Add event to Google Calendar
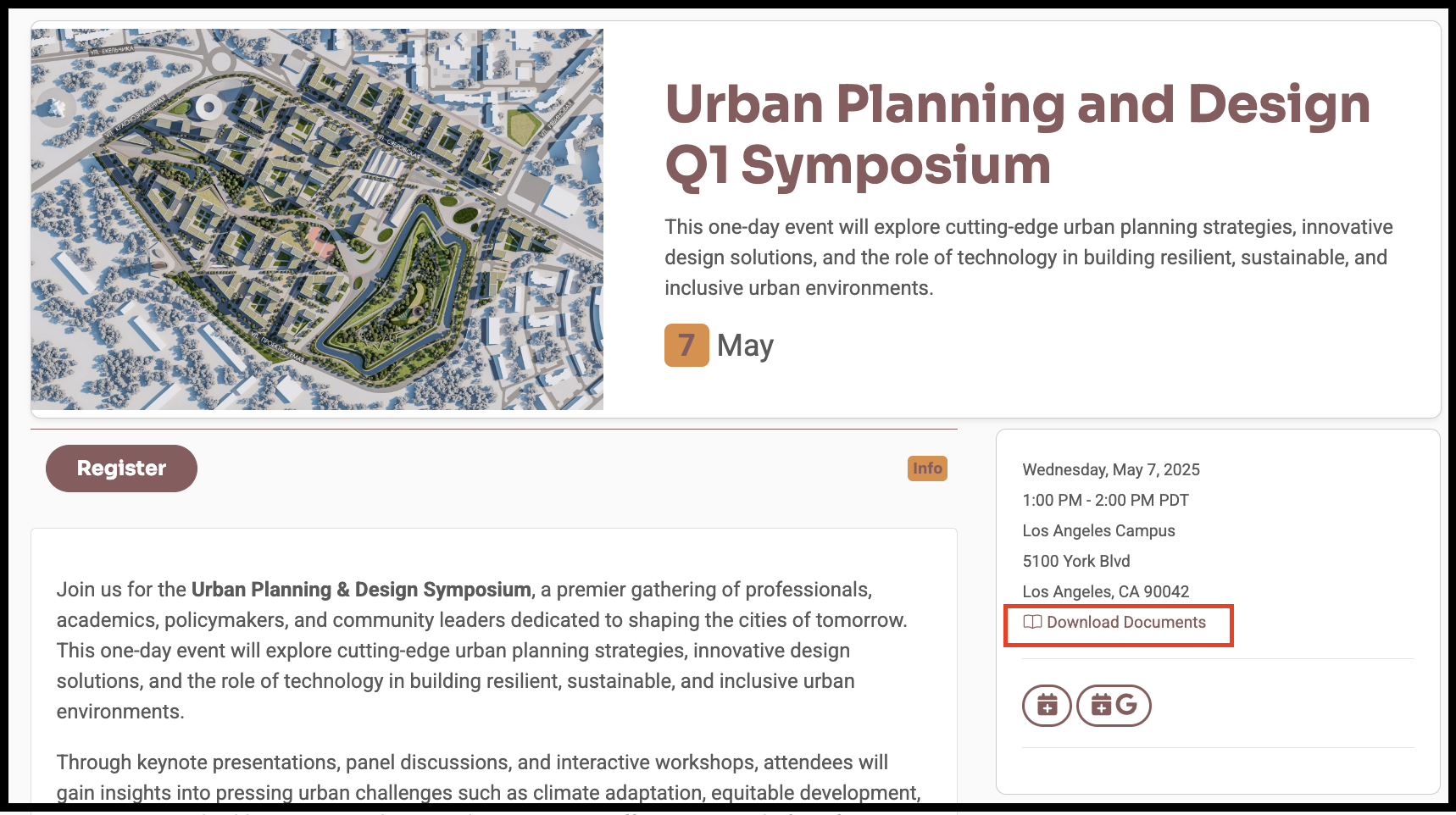Image resolution: width=1456 pixels, height=815 pixels. click(x=1114, y=706)
